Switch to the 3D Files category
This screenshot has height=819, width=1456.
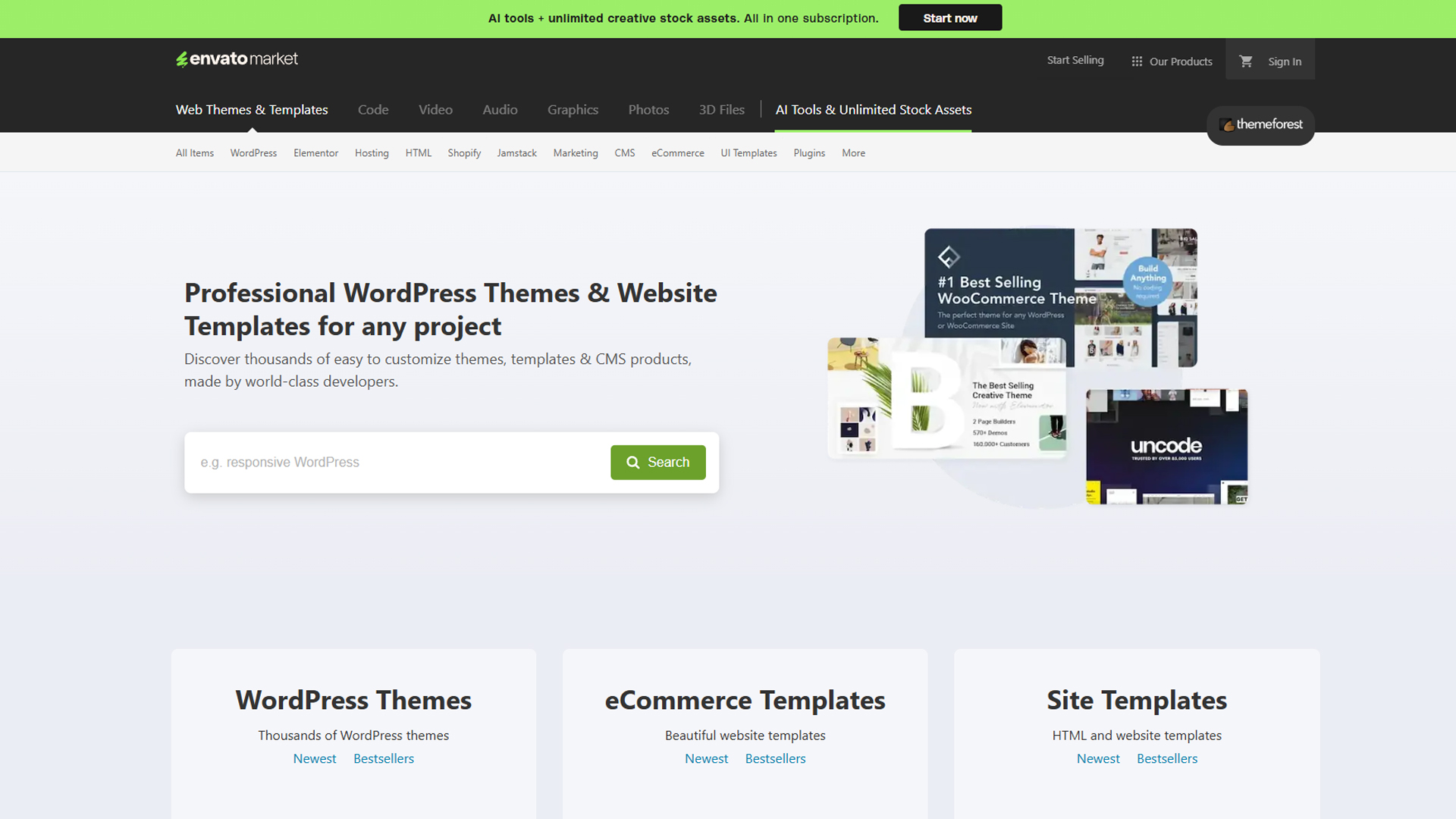tap(721, 110)
